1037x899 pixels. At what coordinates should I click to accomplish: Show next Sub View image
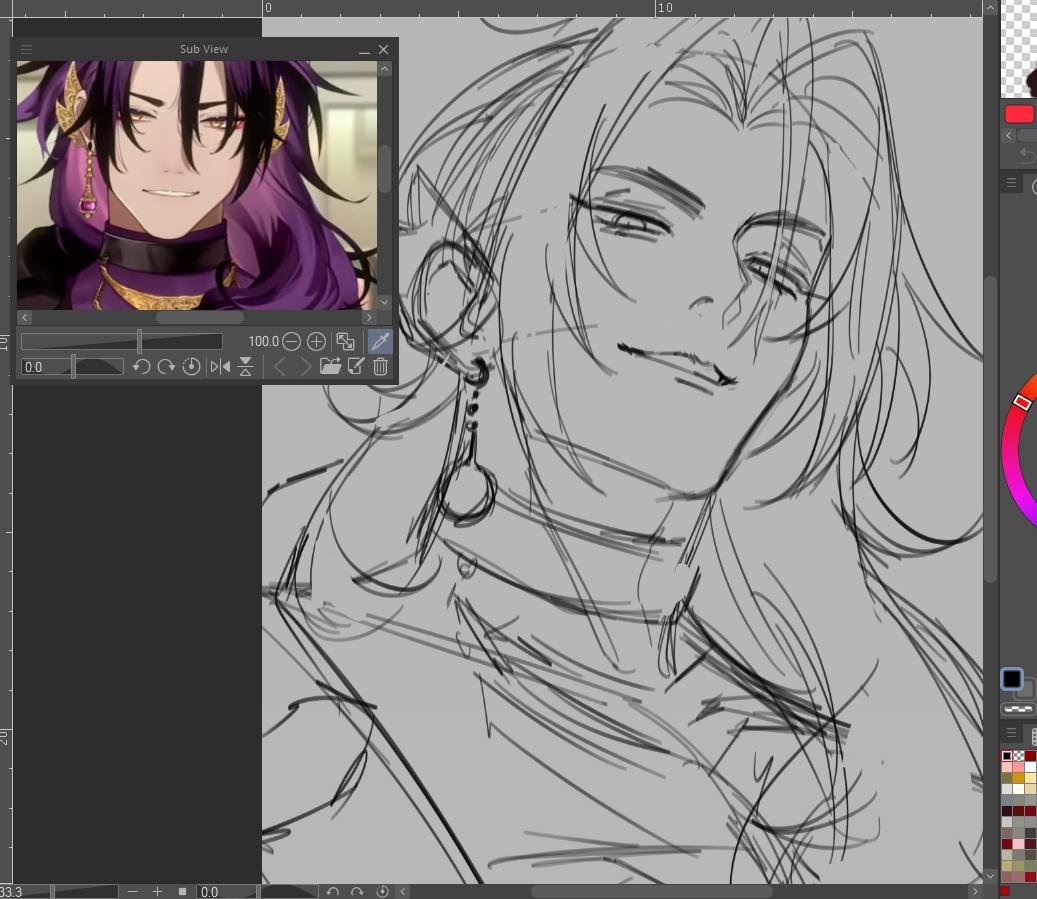point(305,366)
